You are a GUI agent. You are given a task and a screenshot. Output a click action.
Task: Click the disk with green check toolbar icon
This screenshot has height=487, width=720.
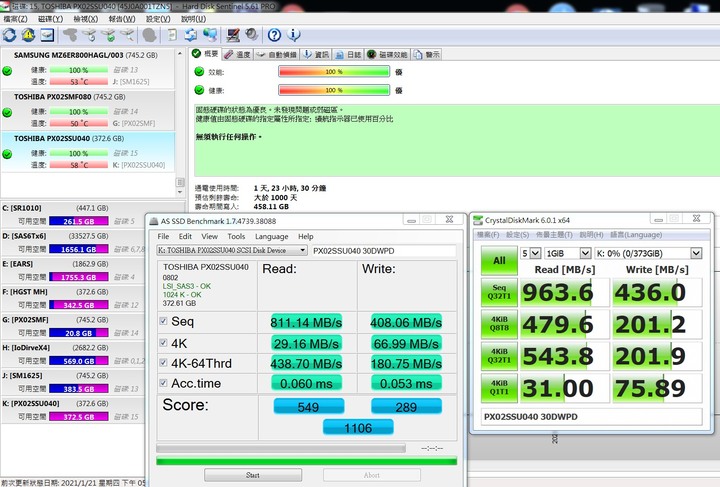[109, 35]
